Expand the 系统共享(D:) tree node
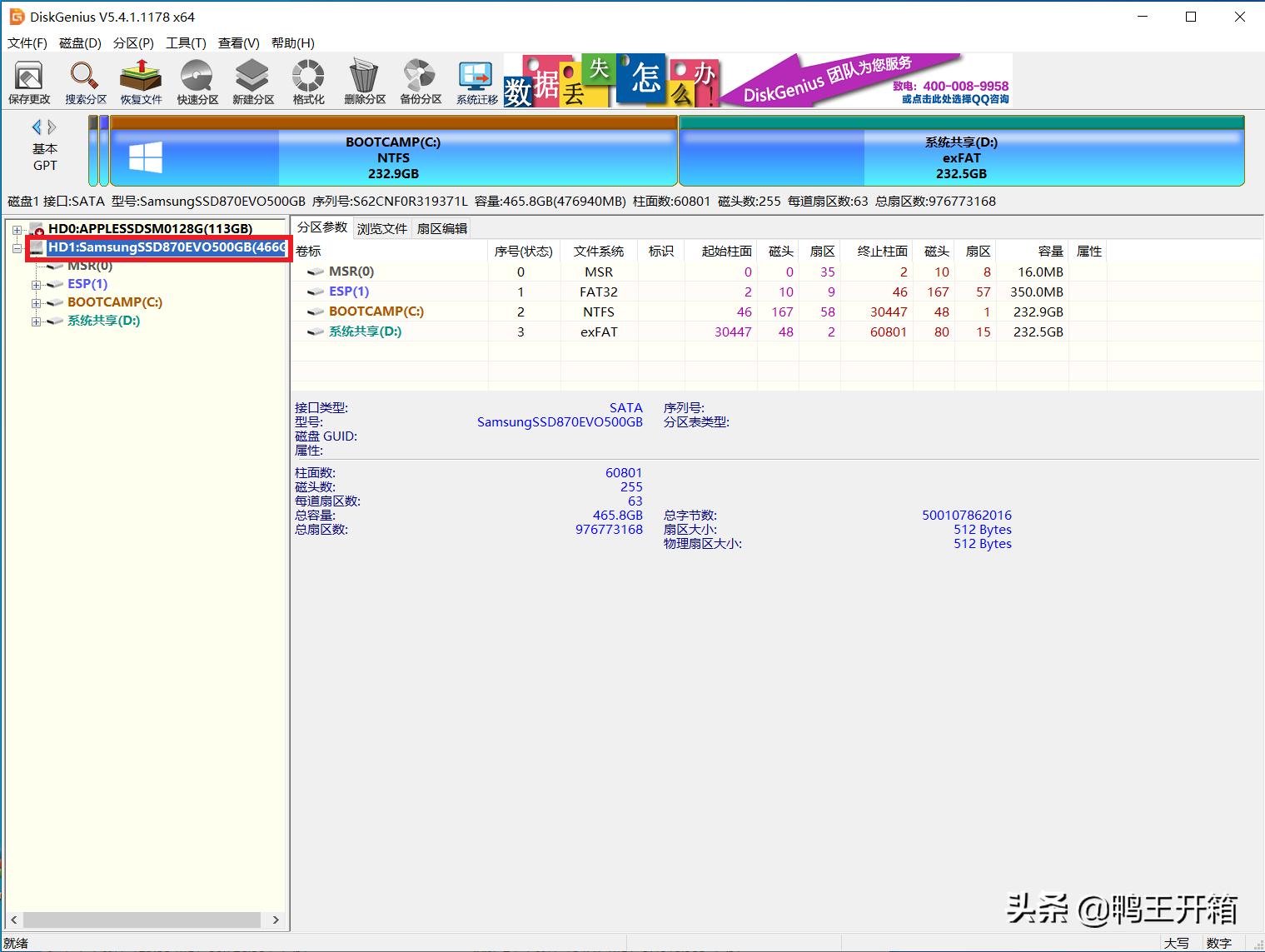The height and width of the screenshot is (952, 1265). pyautogui.click(x=36, y=321)
